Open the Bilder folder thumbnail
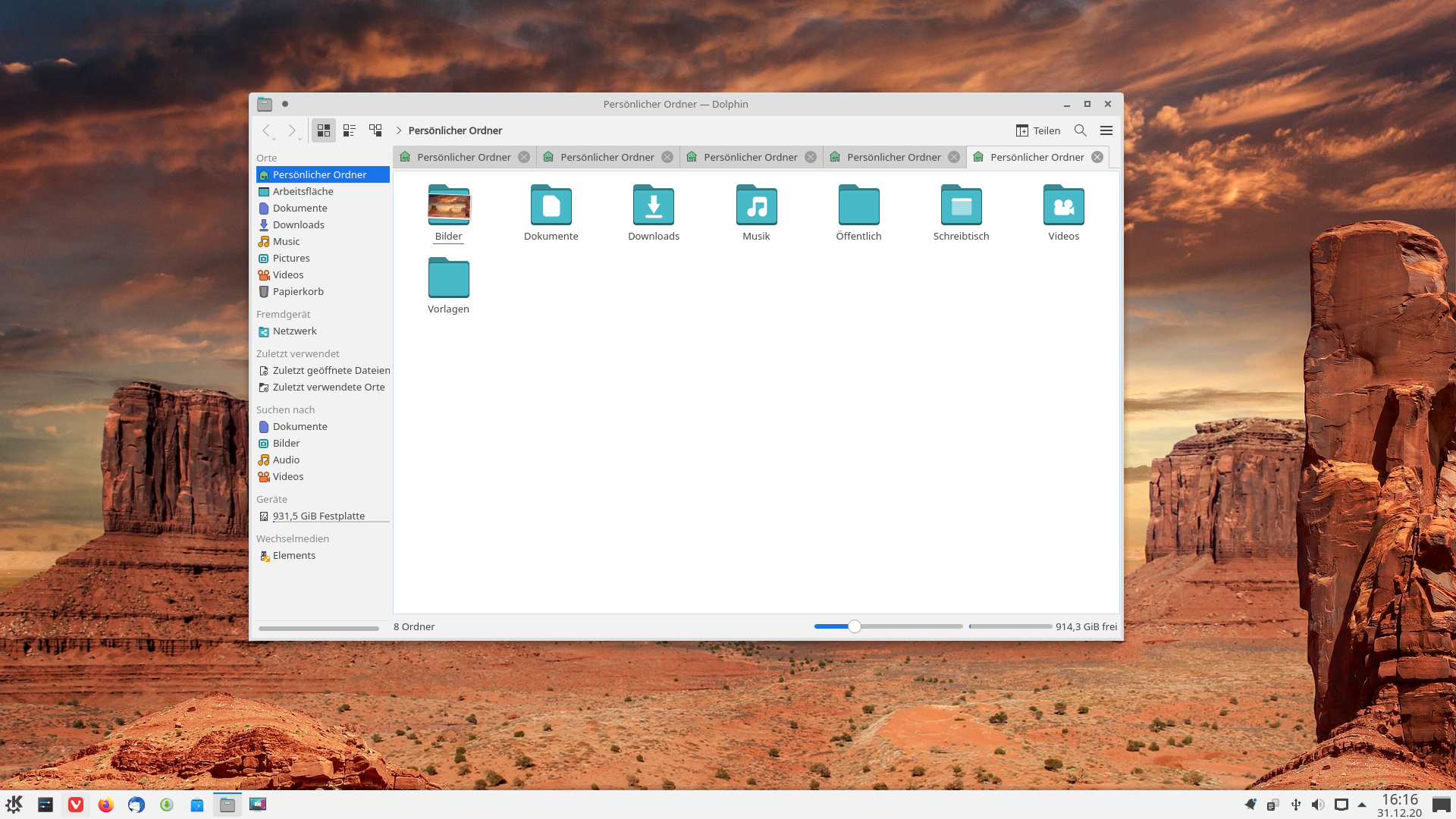This screenshot has width=1456, height=819. [448, 206]
